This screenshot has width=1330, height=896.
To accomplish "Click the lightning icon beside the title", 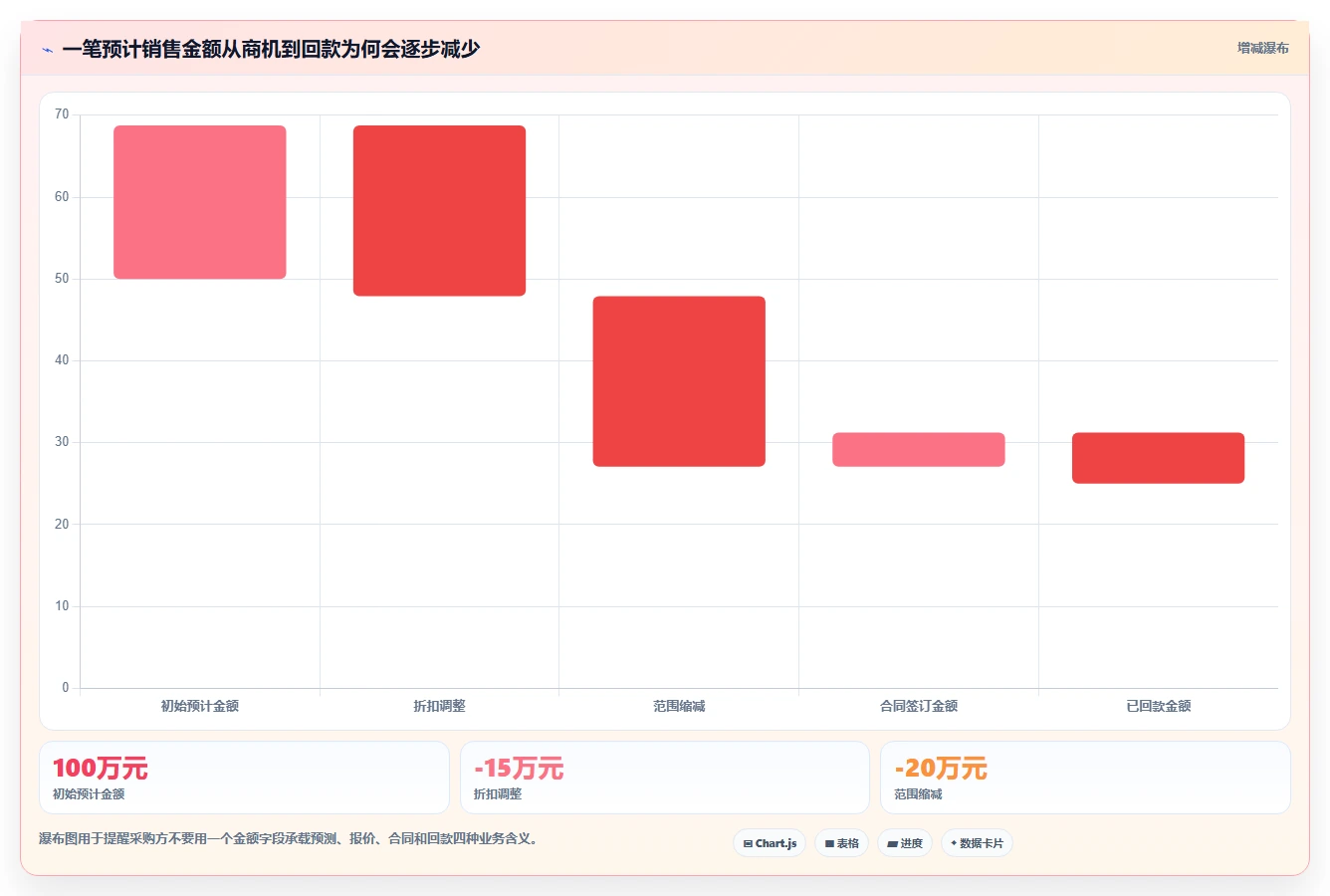I will (47, 49).
